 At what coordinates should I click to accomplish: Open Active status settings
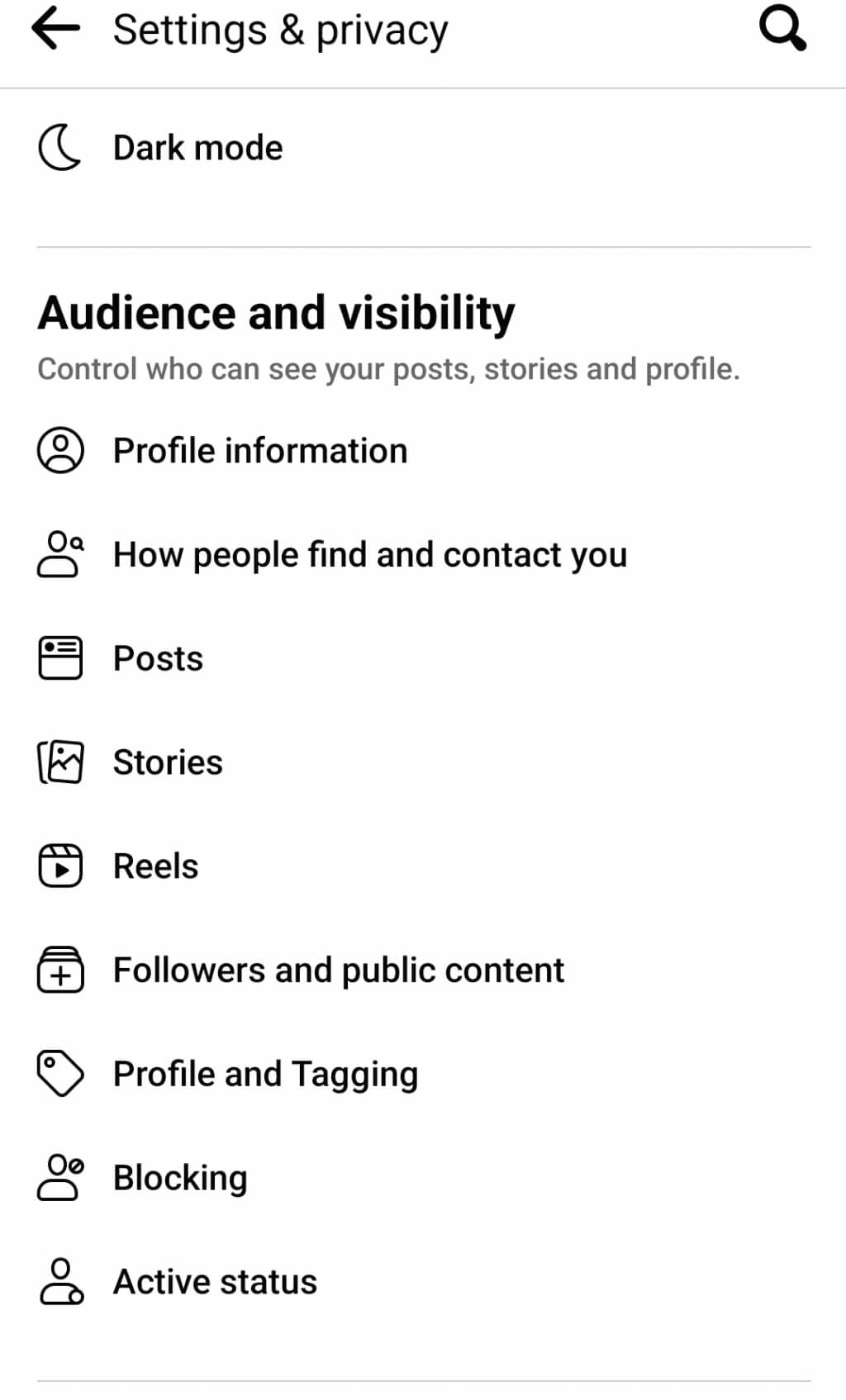tap(215, 1282)
